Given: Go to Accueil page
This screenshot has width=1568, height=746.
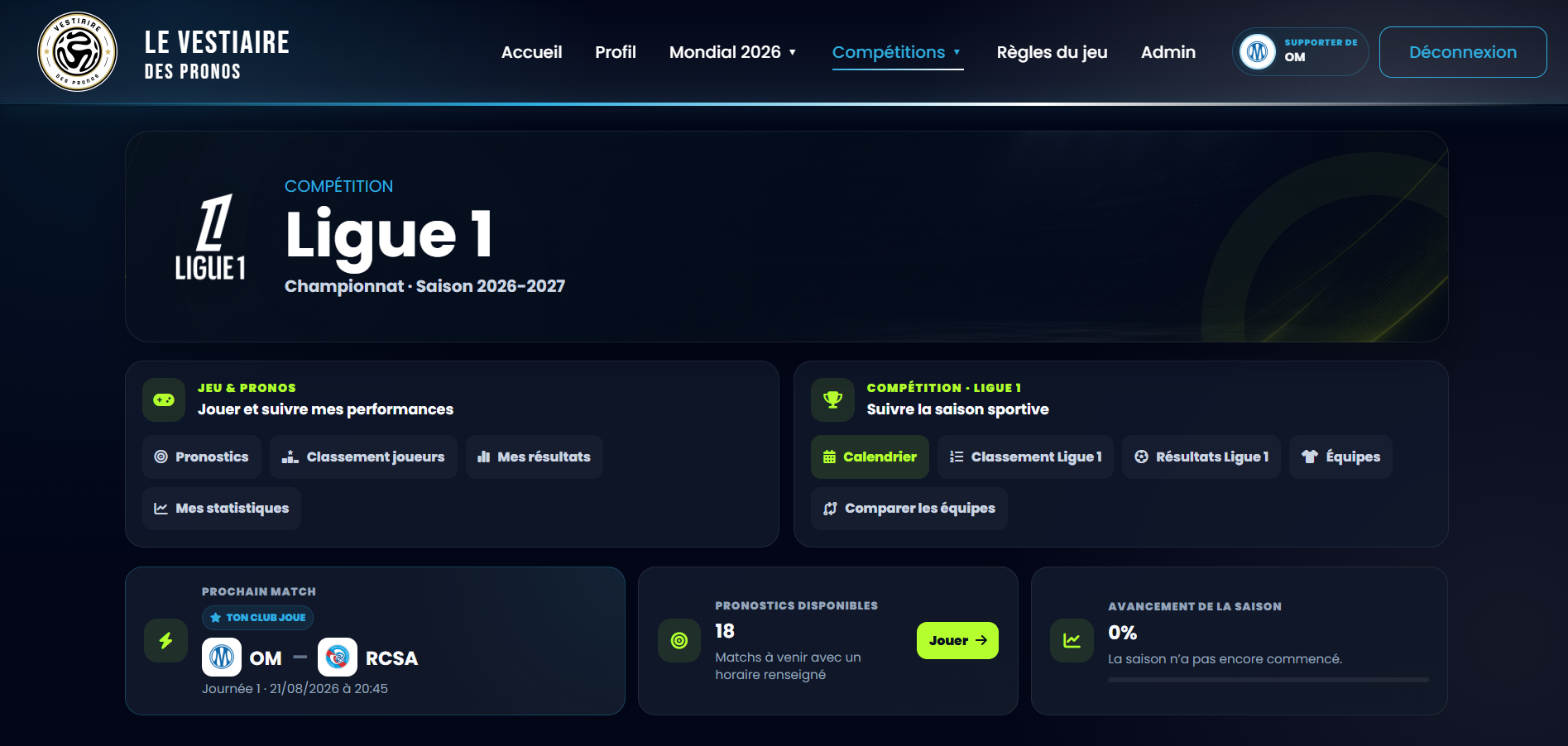Looking at the screenshot, I should pos(531,52).
